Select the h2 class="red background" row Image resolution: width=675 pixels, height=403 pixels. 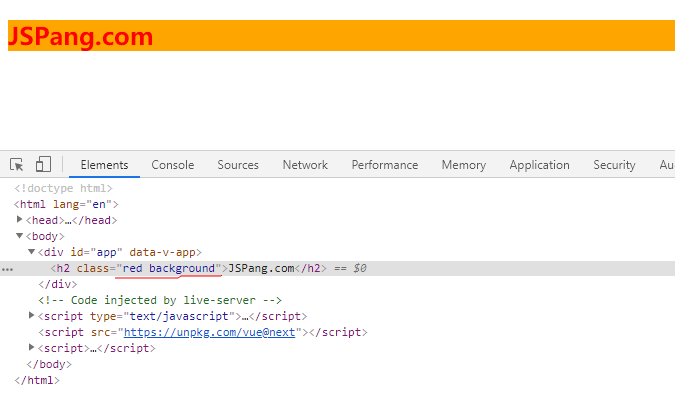[338, 268]
